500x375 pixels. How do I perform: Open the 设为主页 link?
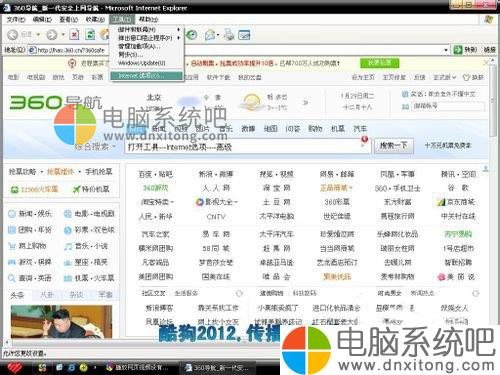[x=363, y=77]
